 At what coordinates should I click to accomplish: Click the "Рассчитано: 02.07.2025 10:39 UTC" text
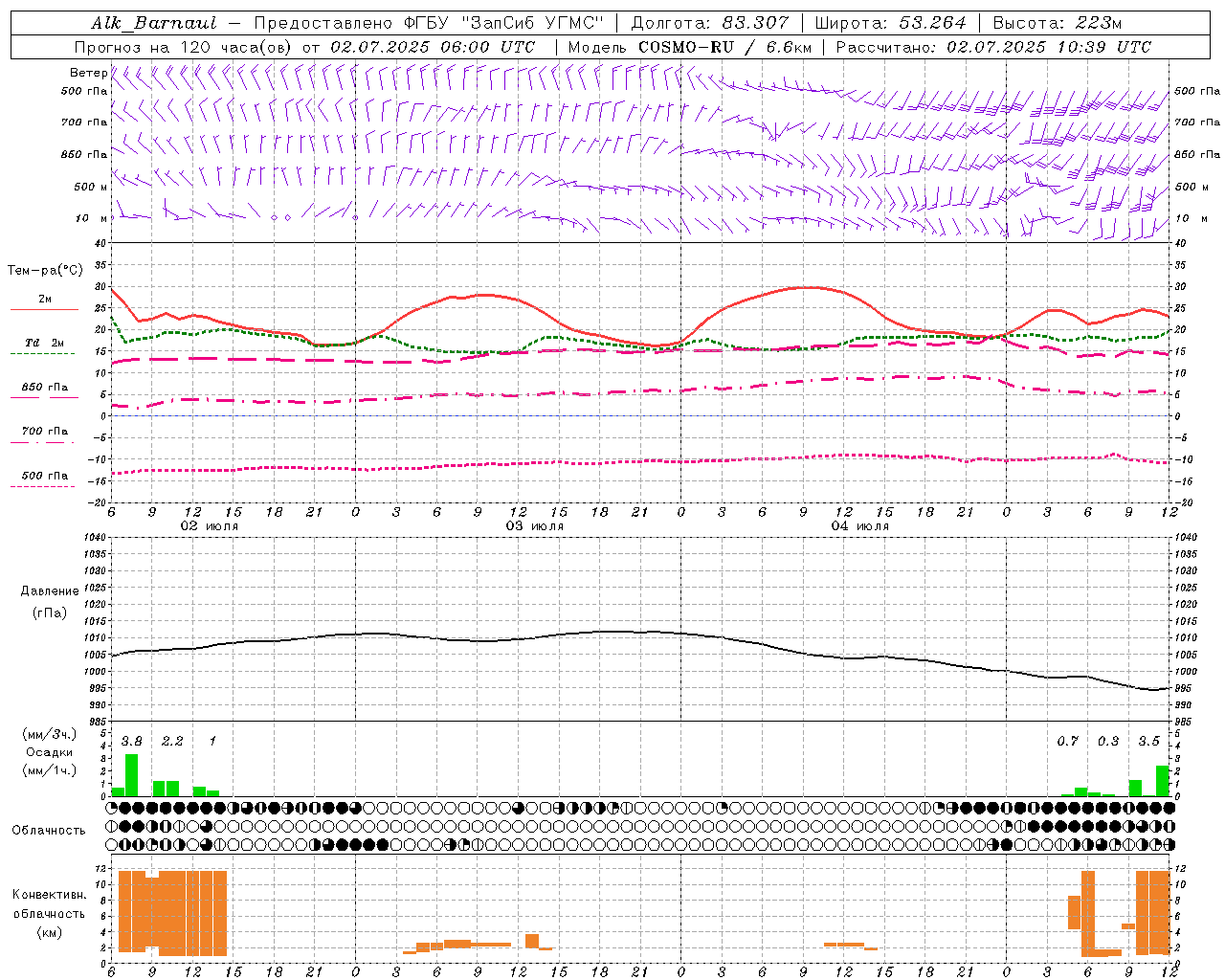click(x=993, y=47)
